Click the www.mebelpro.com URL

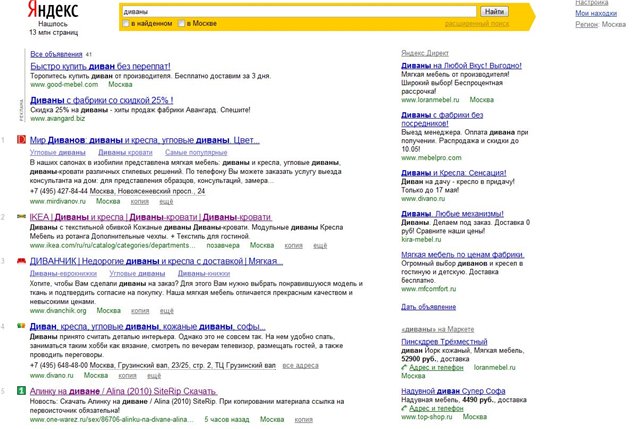pyautogui.click(x=431, y=158)
